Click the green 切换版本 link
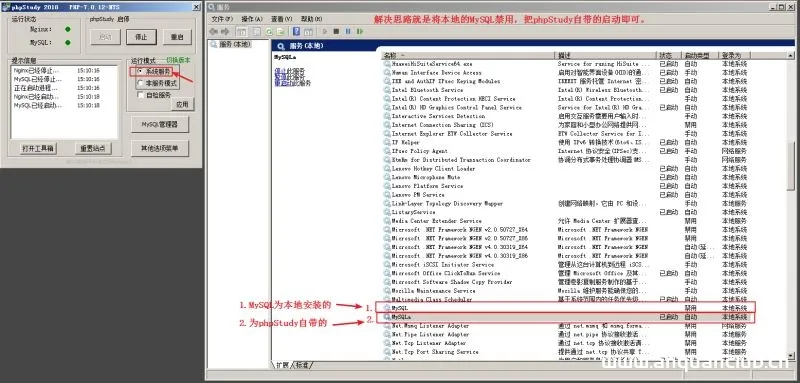 click(x=178, y=60)
